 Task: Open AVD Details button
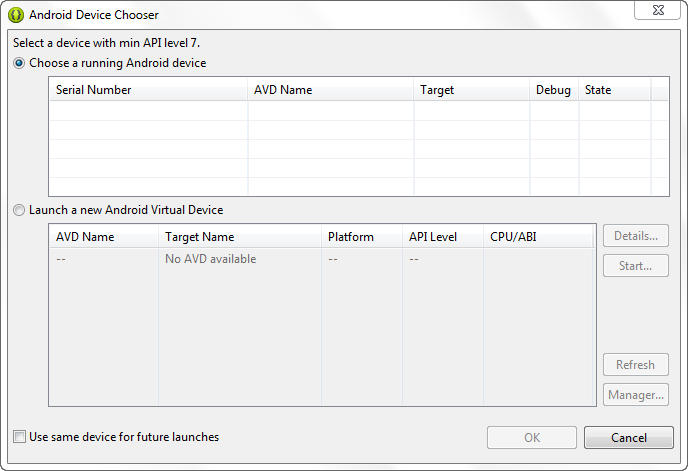(636, 236)
